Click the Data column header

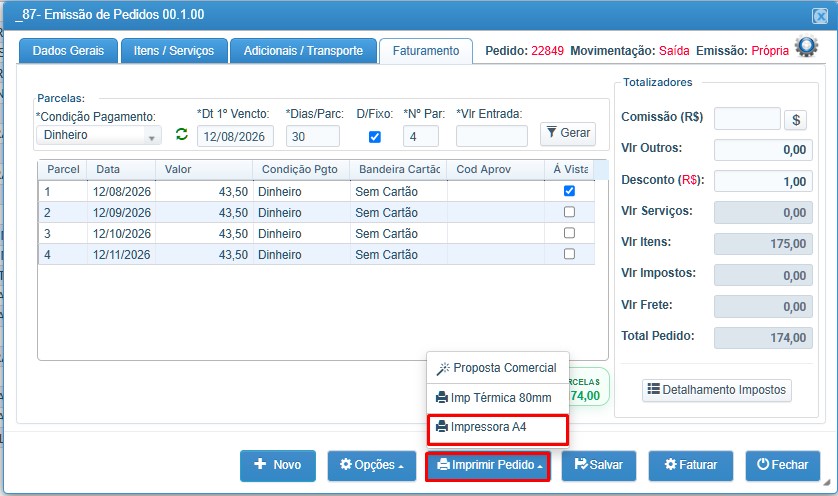pos(121,169)
